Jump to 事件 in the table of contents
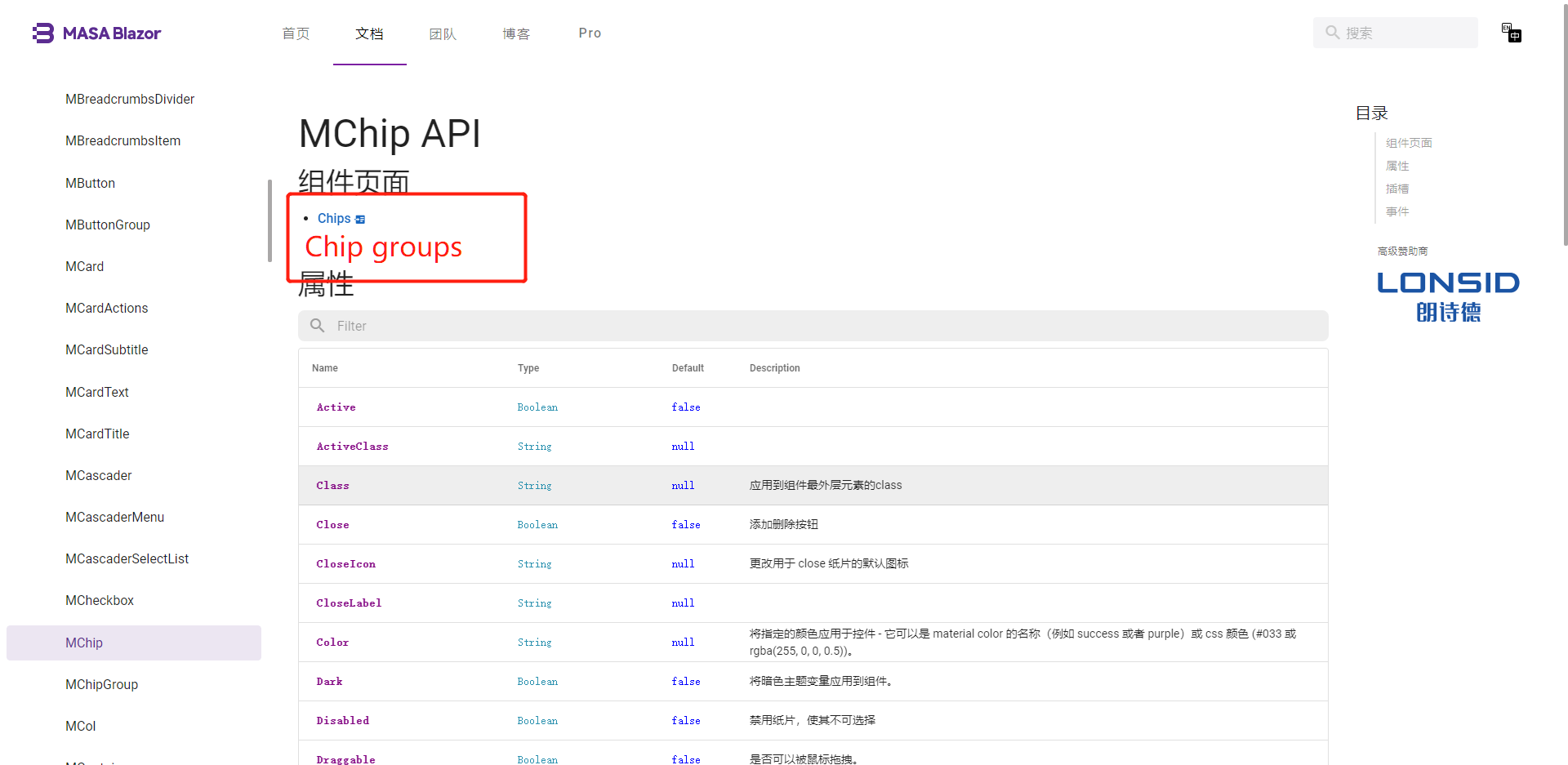Screen dimensions: 1568x765 click(1396, 211)
